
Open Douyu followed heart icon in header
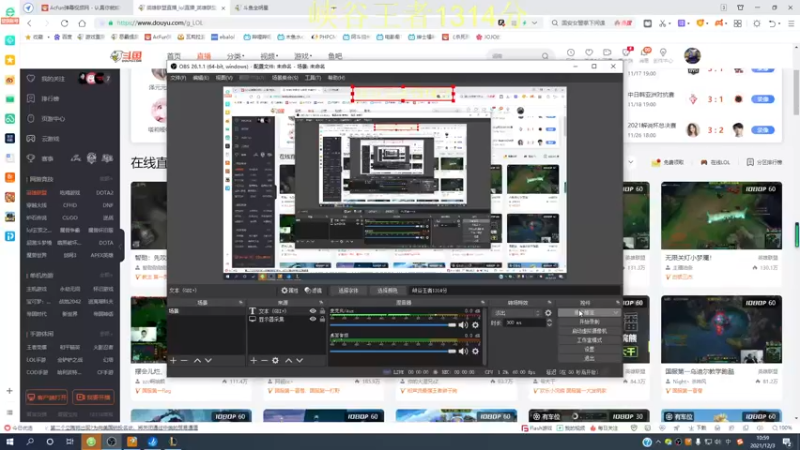(x=589, y=53)
